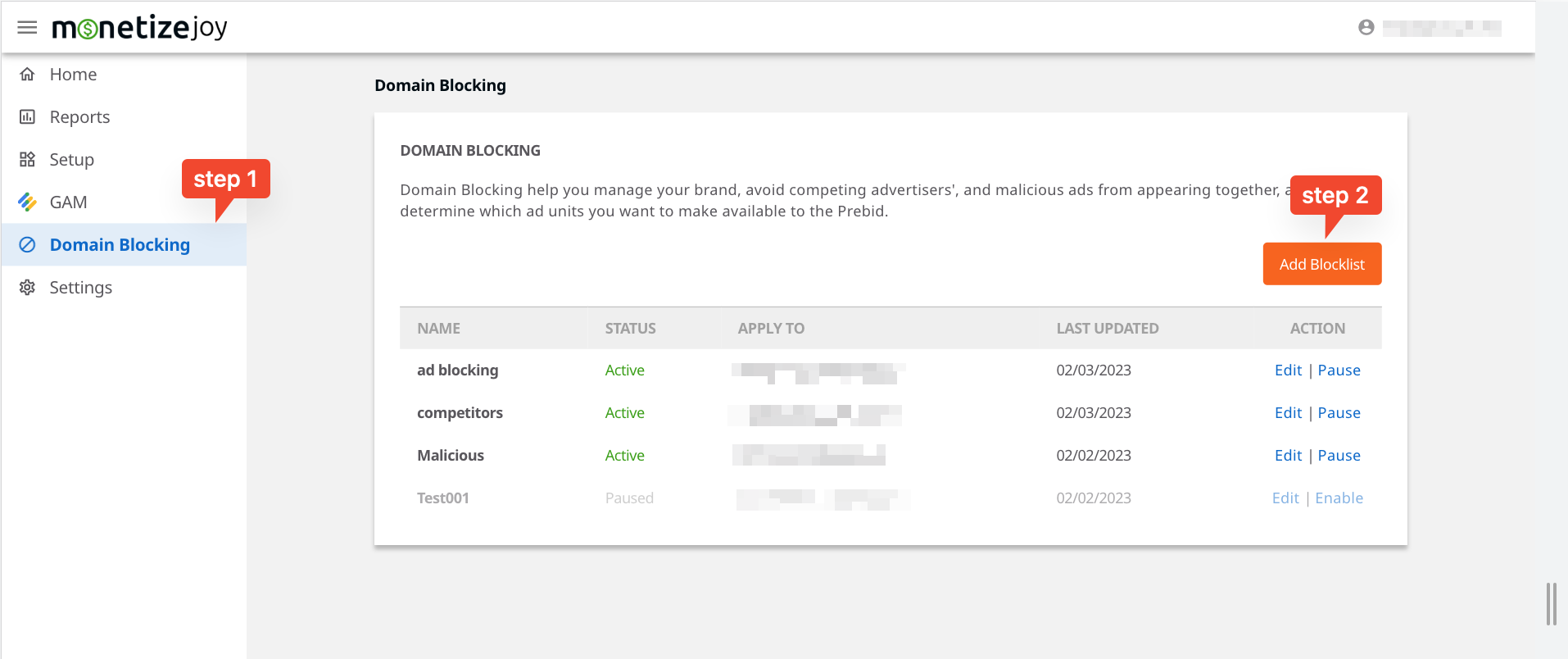This screenshot has width=1568, height=659.
Task: Pause the competitors blocklist
Action: pyautogui.click(x=1339, y=413)
